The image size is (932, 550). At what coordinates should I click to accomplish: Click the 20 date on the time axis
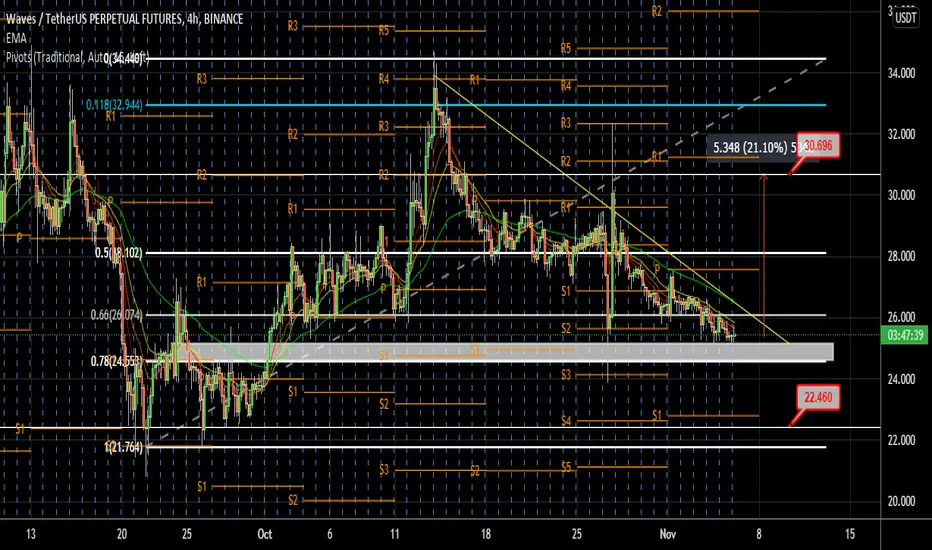[122, 534]
